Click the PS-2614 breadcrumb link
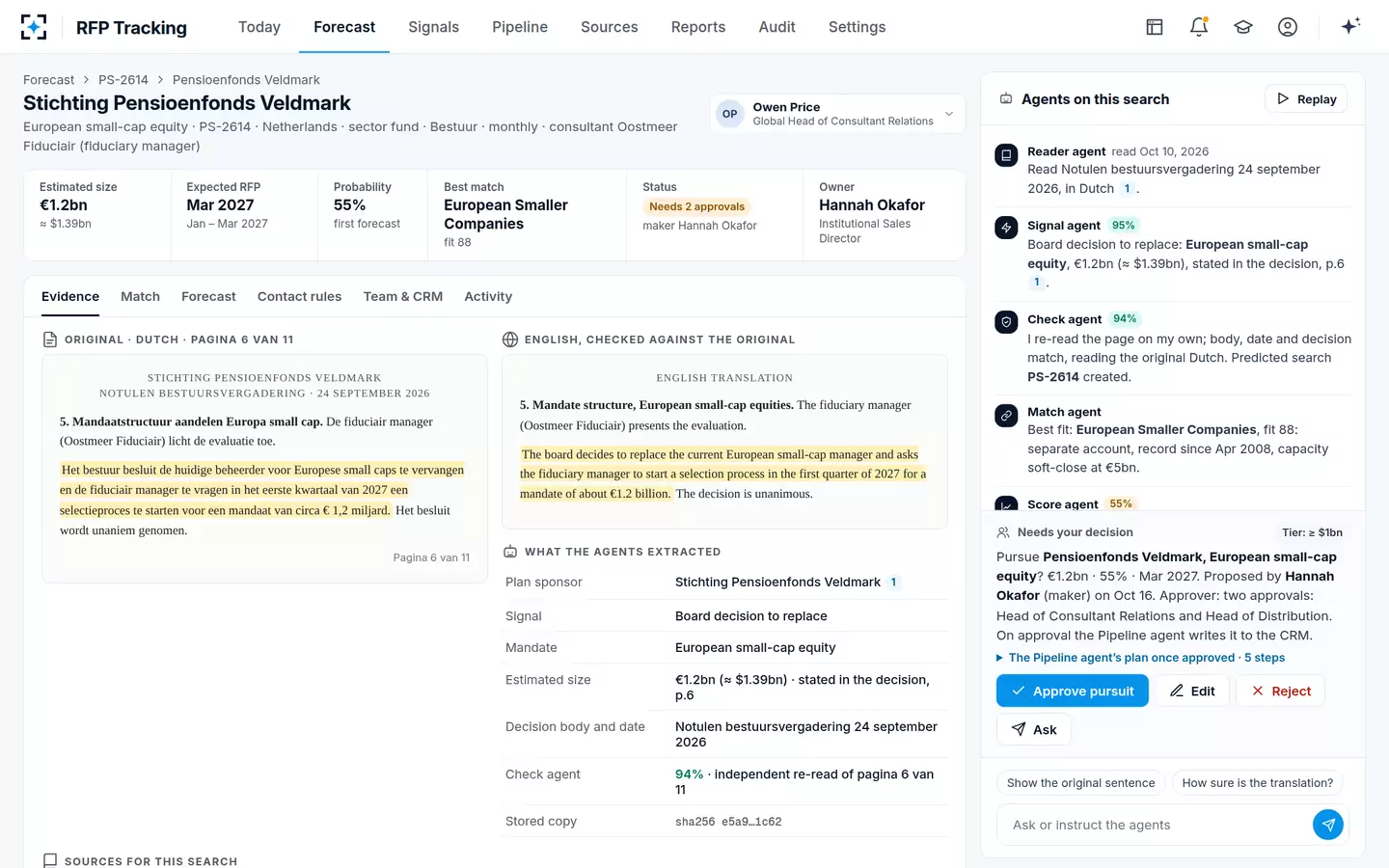 pyautogui.click(x=123, y=80)
